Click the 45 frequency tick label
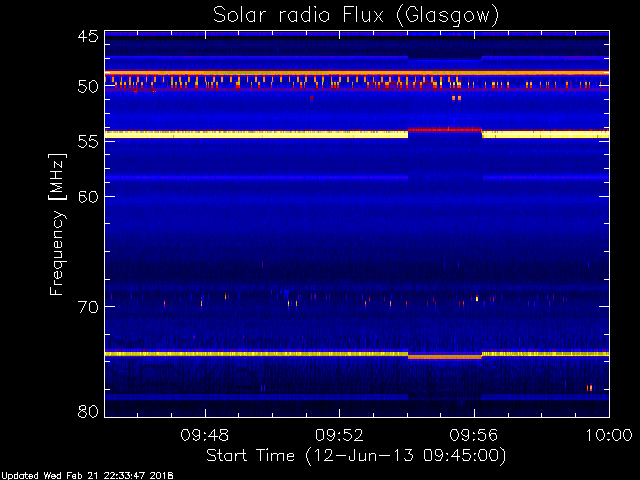Image resolution: width=640 pixels, height=480 pixels. [x=88, y=36]
